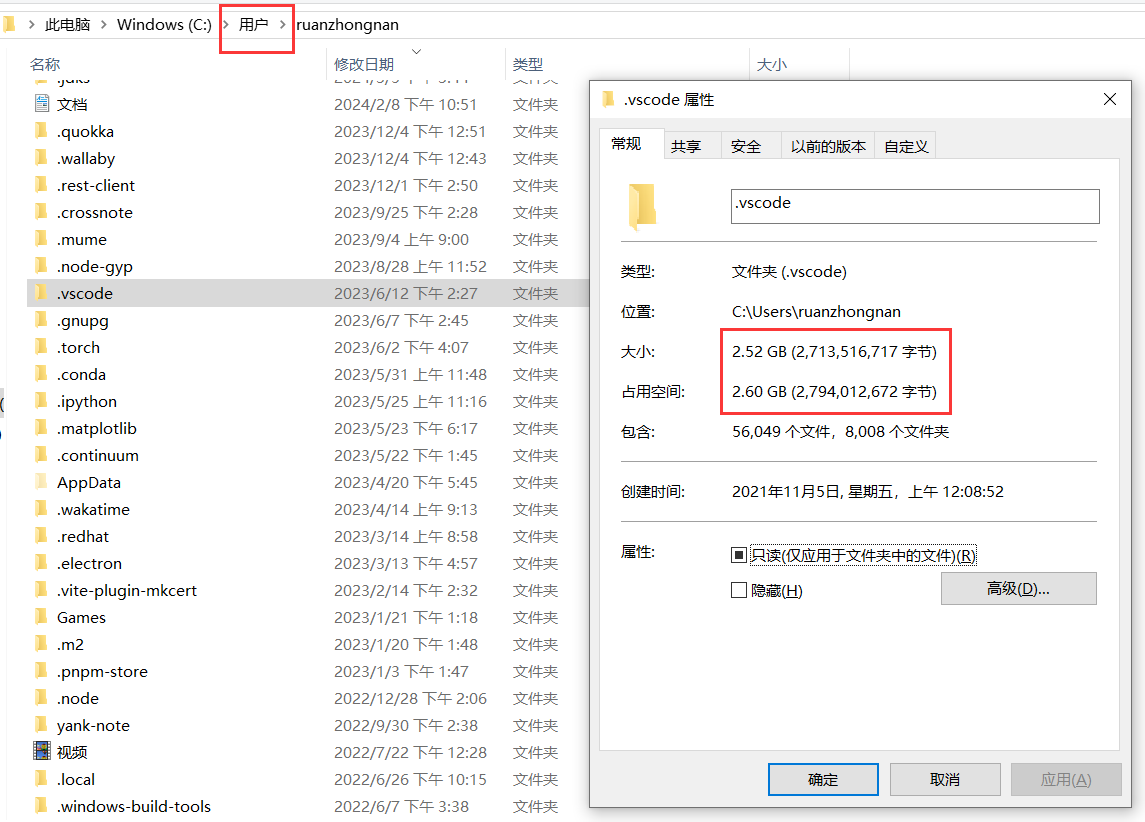Open the 修改日期 column sort arrow
The height and width of the screenshot is (822, 1145).
pyautogui.click(x=417, y=51)
